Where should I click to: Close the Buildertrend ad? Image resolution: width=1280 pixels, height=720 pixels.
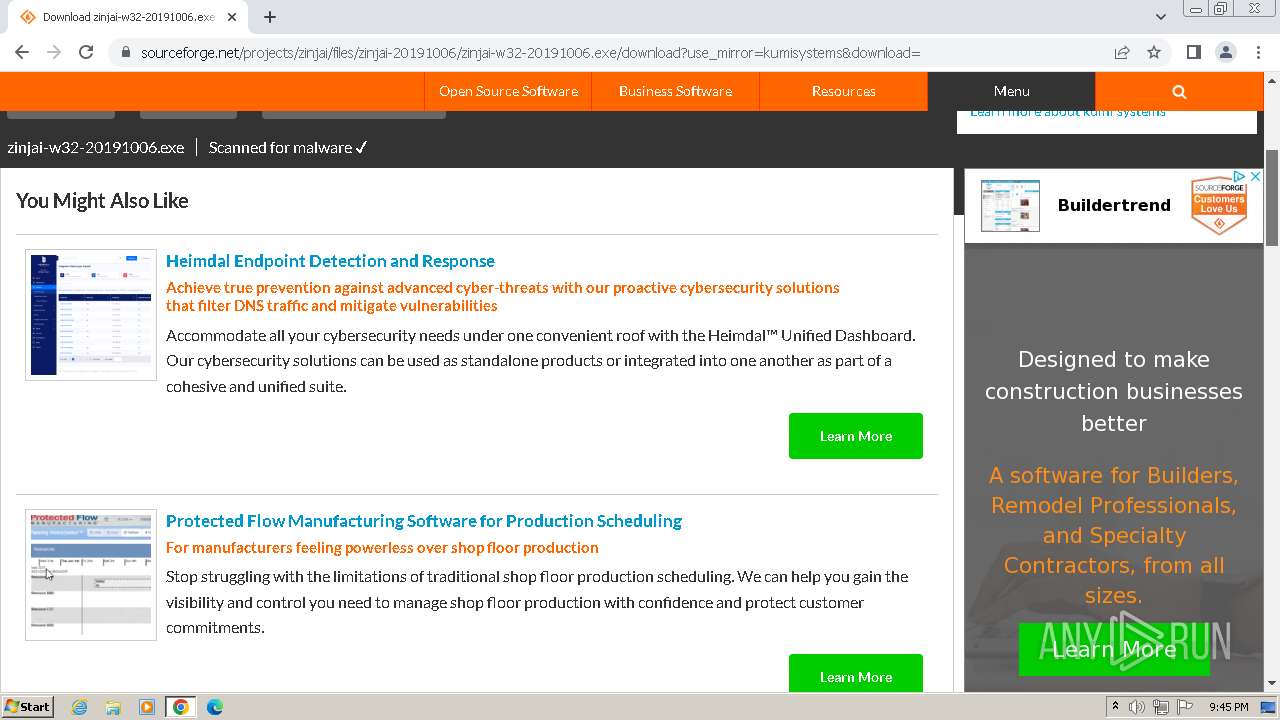point(1256,176)
